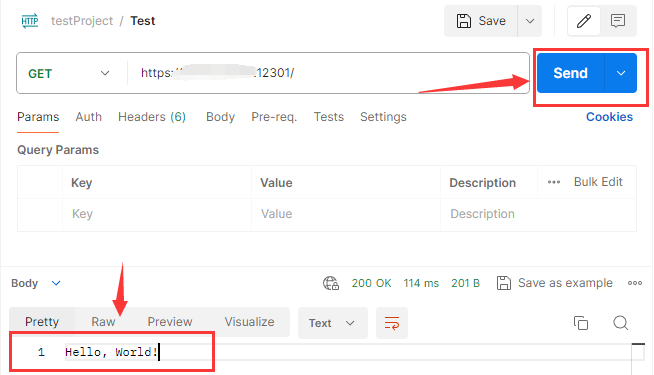Click the Description input cell
The image size is (654, 375).
tap(538, 214)
